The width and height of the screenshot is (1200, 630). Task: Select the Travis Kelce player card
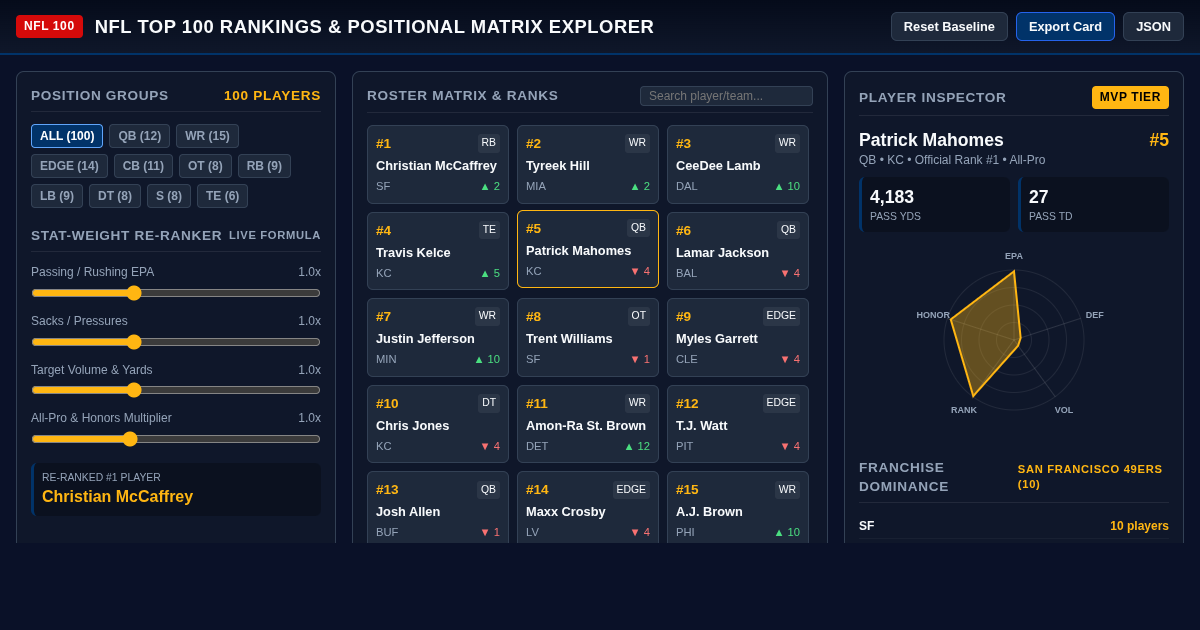click(438, 251)
